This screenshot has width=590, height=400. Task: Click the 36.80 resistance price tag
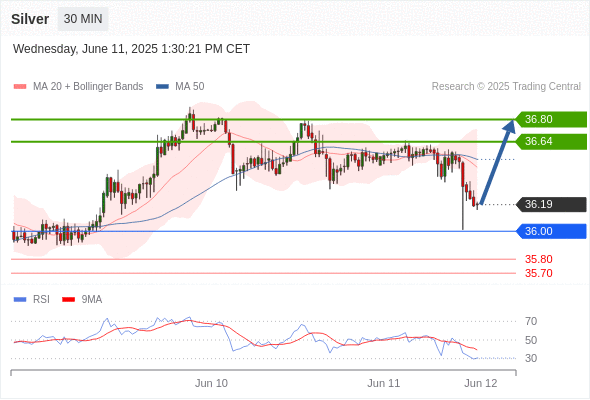(551, 119)
